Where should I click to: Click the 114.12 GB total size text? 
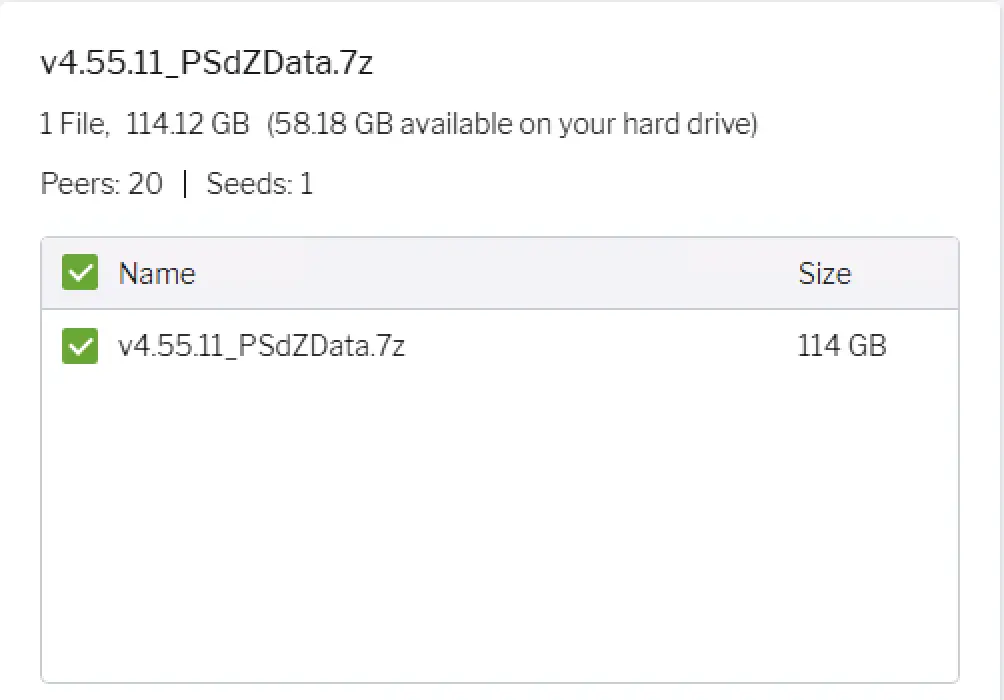click(x=188, y=125)
